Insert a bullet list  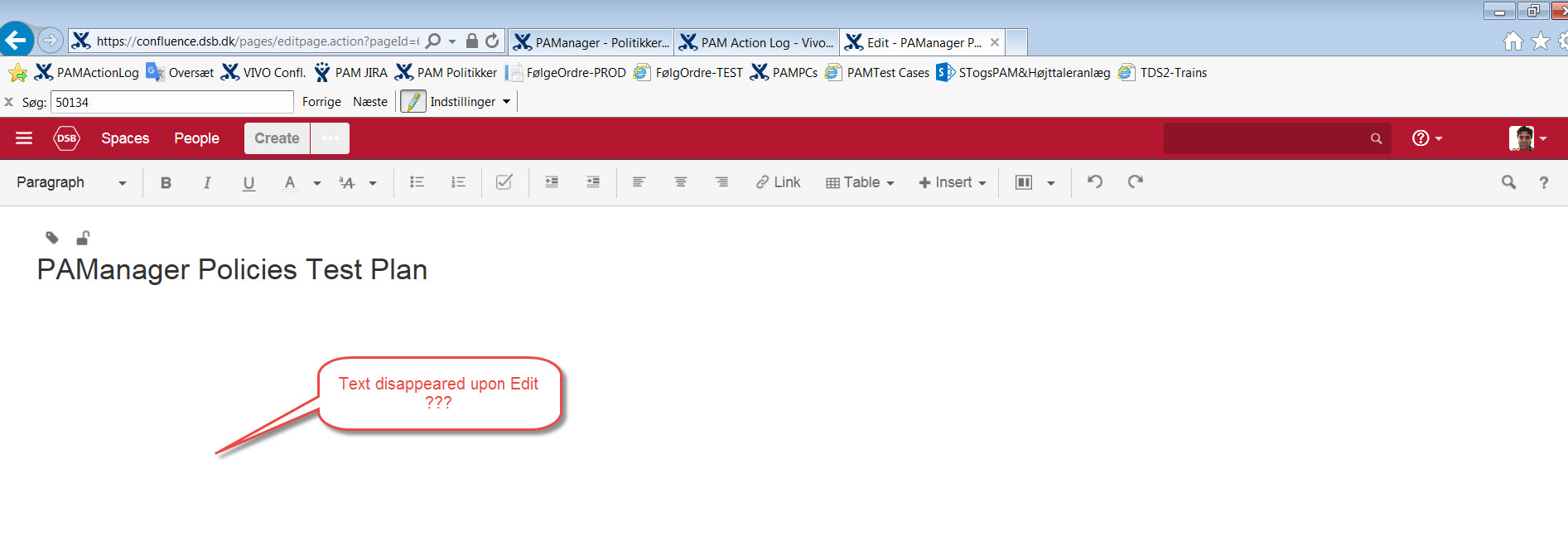tap(417, 182)
